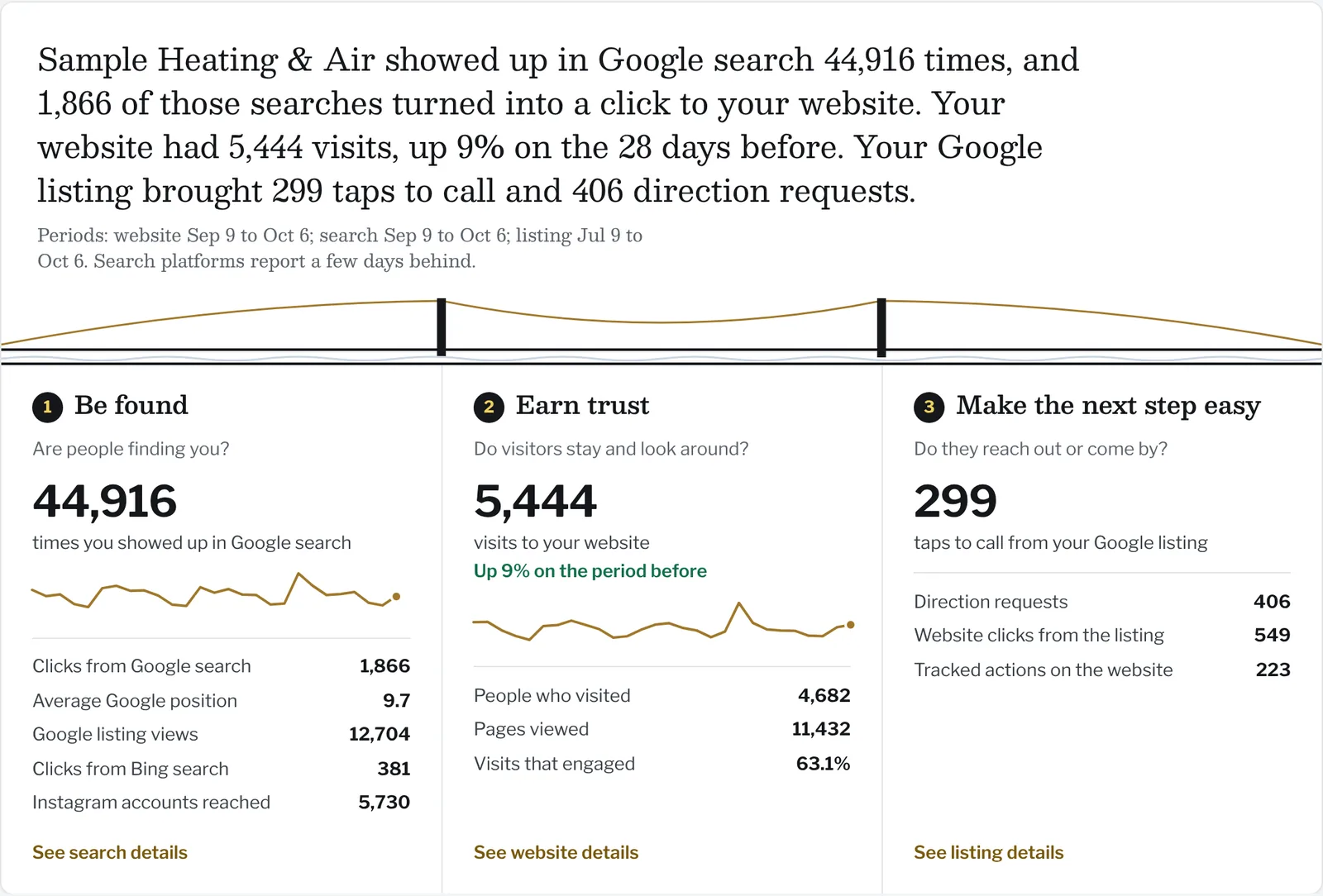Select the Average Google position row
The width and height of the screenshot is (1323, 896).
(x=221, y=701)
